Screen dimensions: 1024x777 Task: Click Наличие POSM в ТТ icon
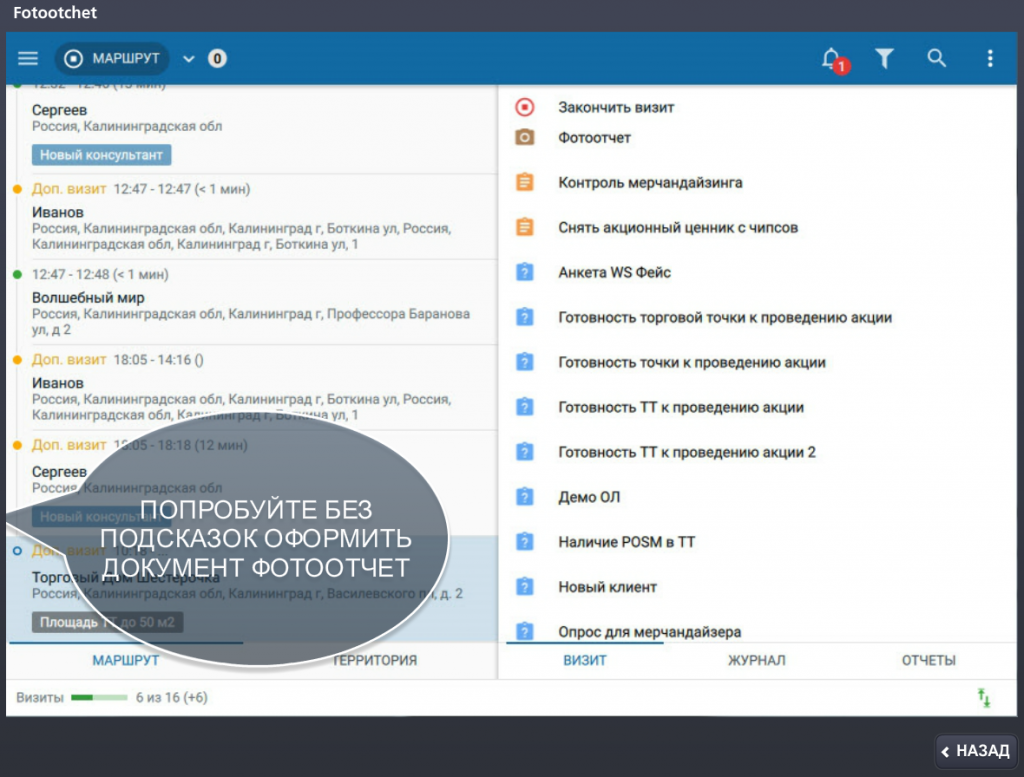(x=524, y=542)
